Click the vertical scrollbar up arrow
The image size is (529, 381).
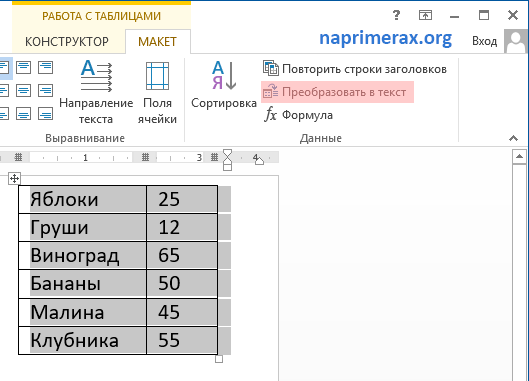click(519, 157)
